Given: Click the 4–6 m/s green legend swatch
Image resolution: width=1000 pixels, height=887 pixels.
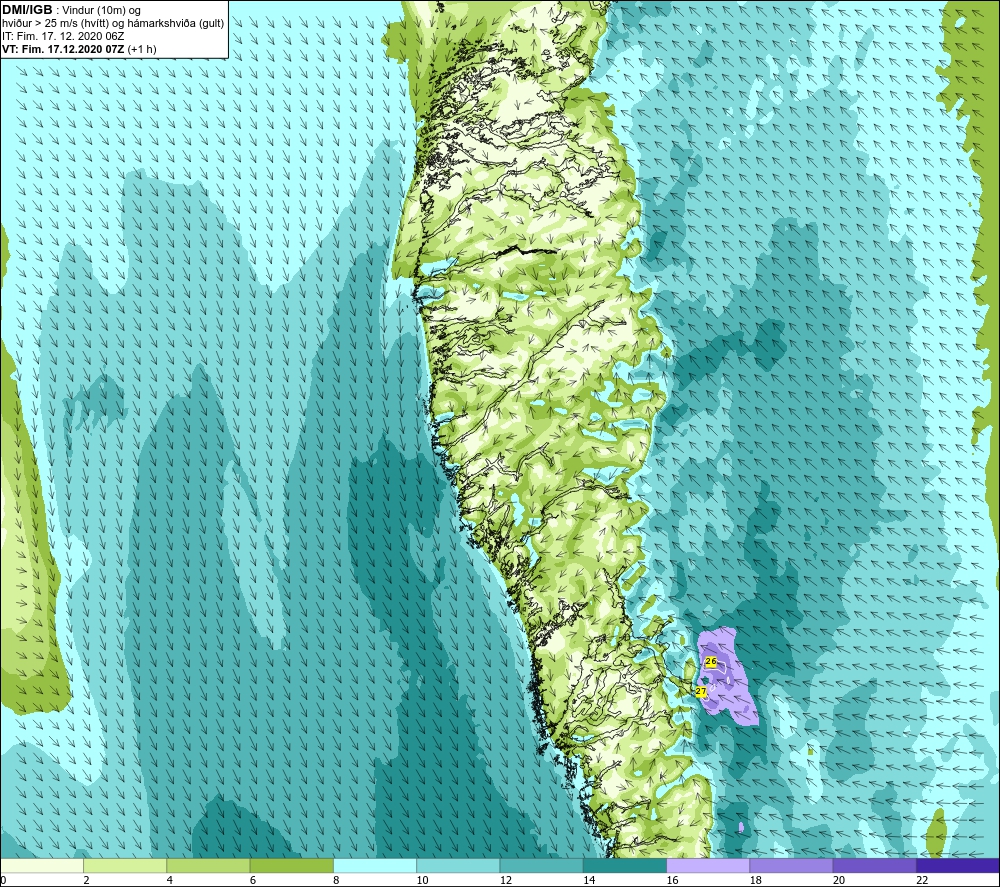Looking at the screenshot, I should click(x=209, y=865).
